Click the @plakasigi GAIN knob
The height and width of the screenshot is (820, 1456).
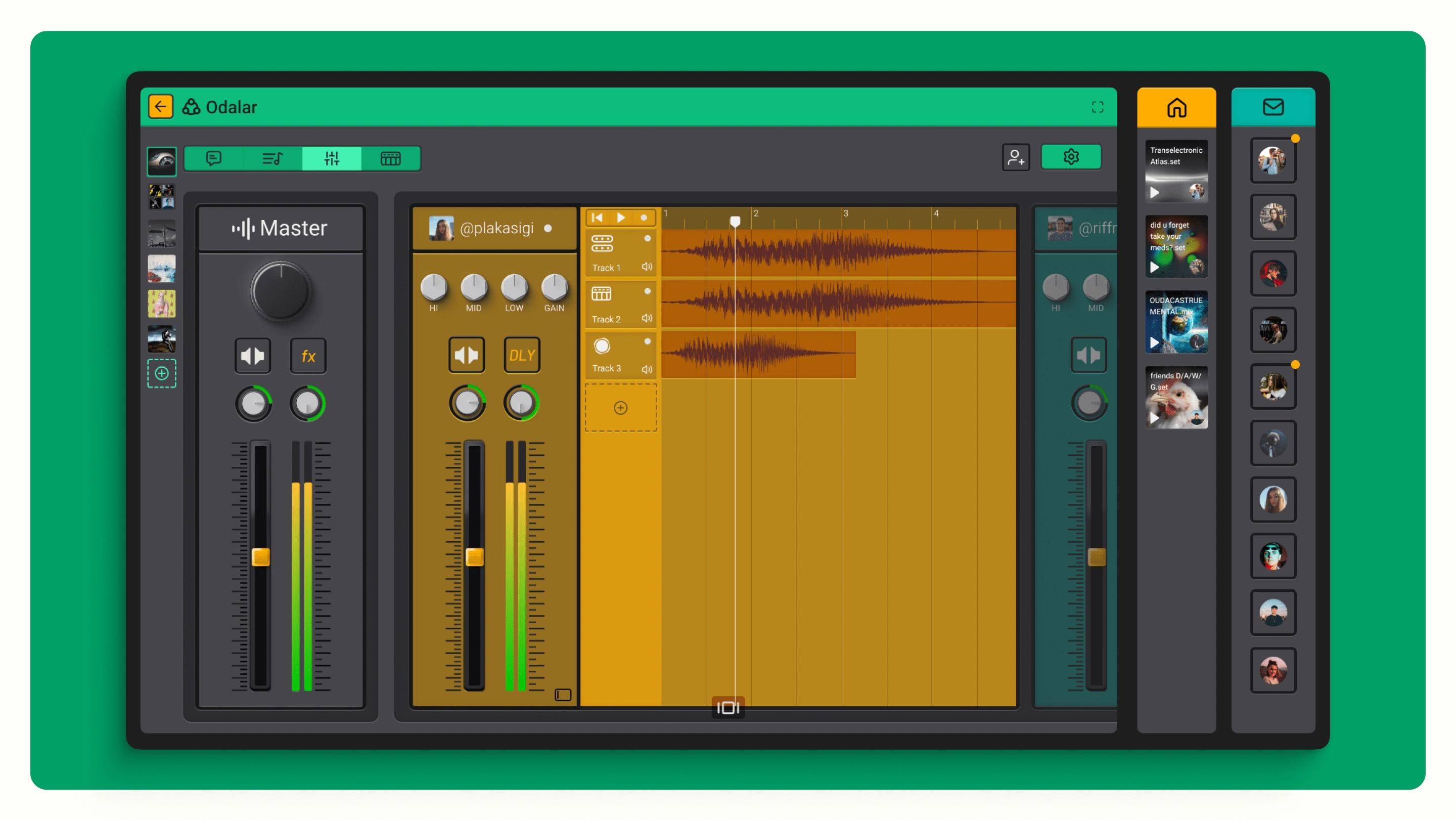[x=555, y=287]
